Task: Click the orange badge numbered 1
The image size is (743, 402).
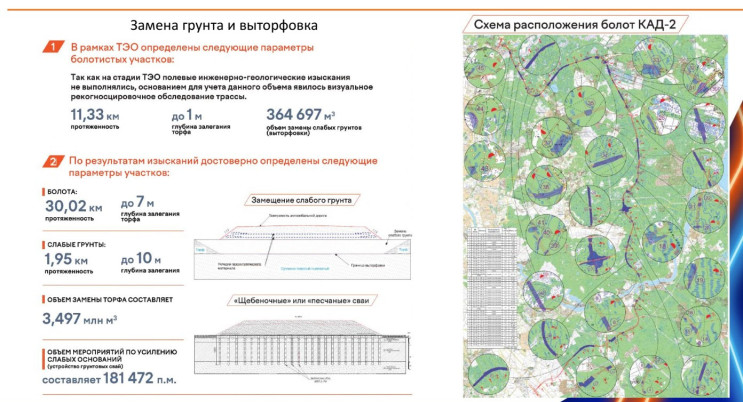Action: pyautogui.click(x=54, y=46)
